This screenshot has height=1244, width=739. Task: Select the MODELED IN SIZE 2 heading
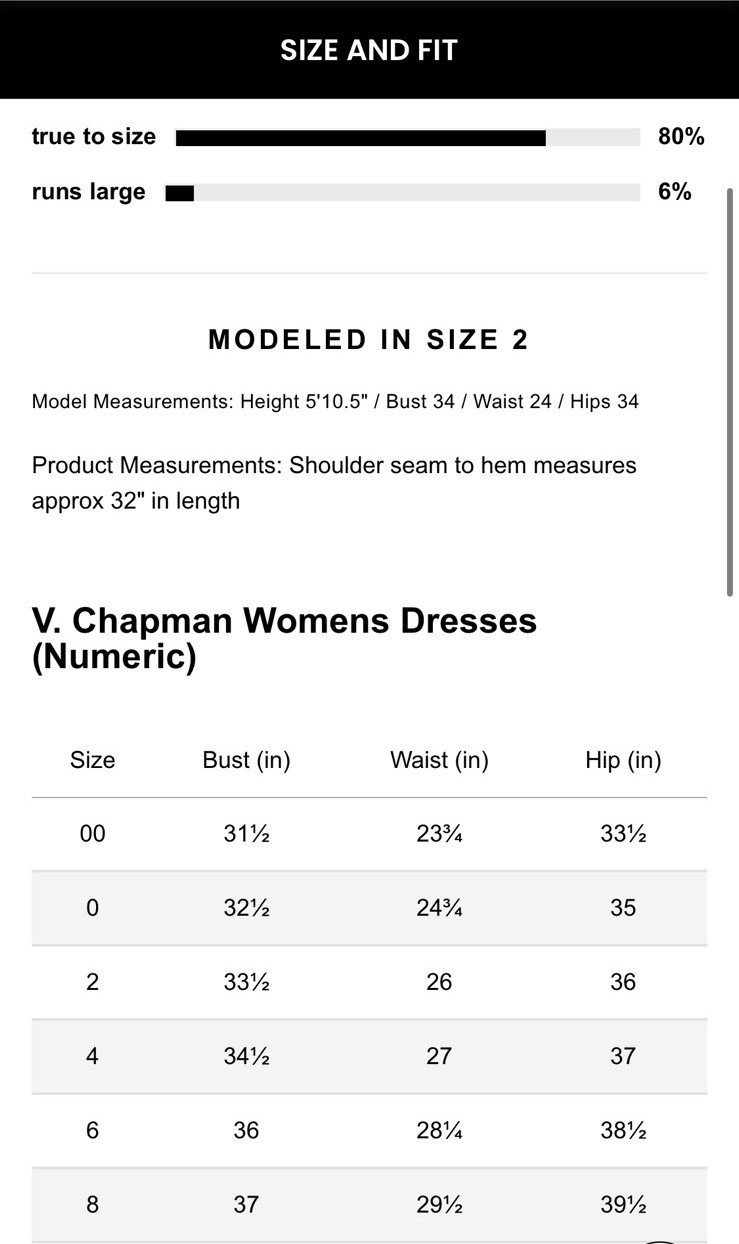[368, 340]
